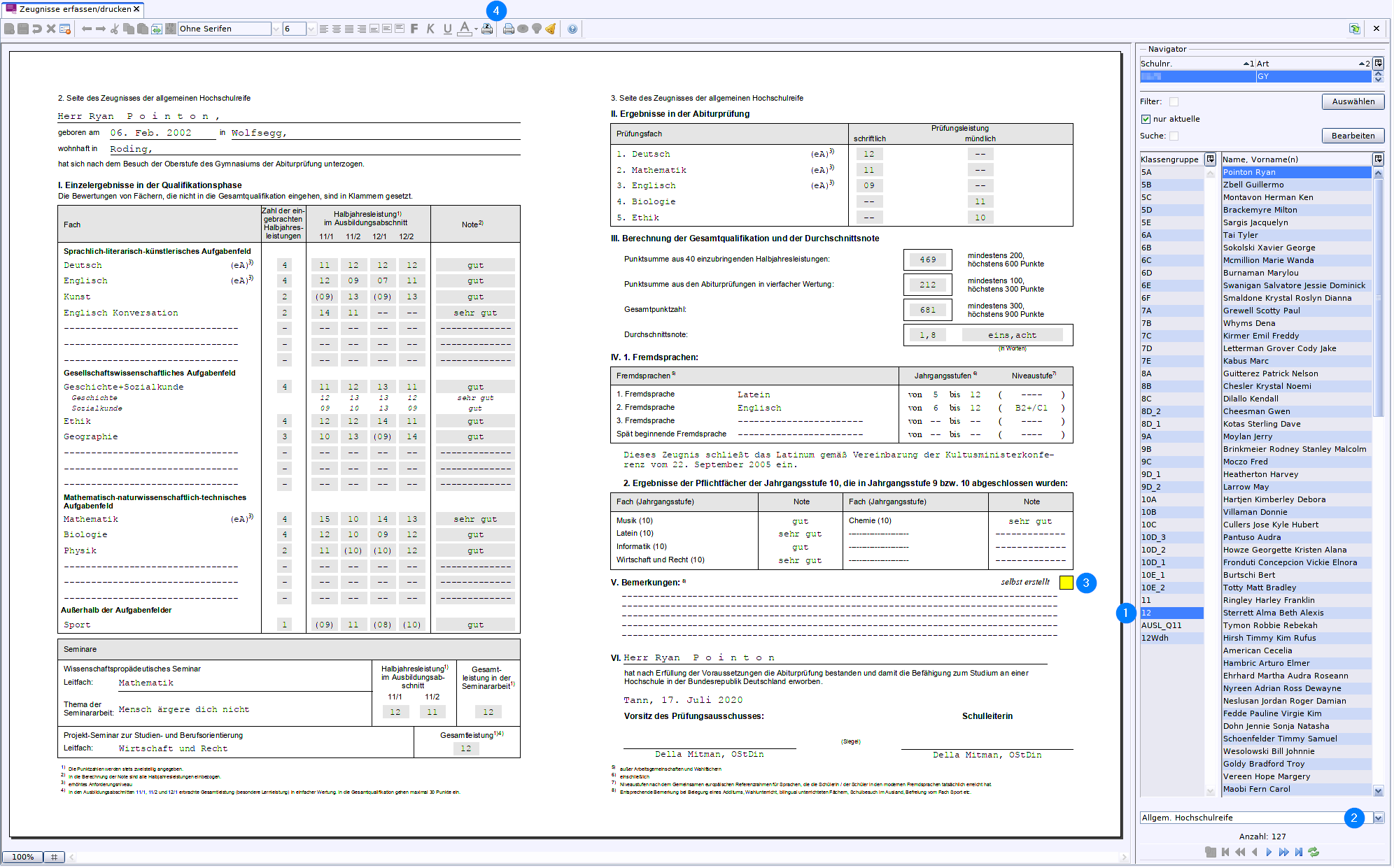Click the name list scroll-down arrow
The height and width of the screenshot is (868, 1394).
click(x=1378, y=791)
